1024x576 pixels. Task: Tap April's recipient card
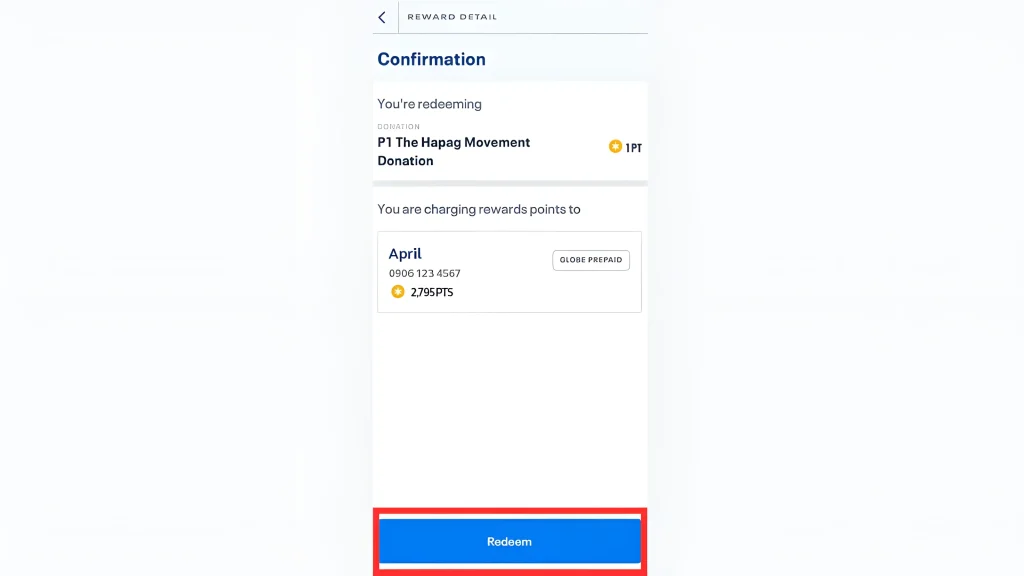509,271
